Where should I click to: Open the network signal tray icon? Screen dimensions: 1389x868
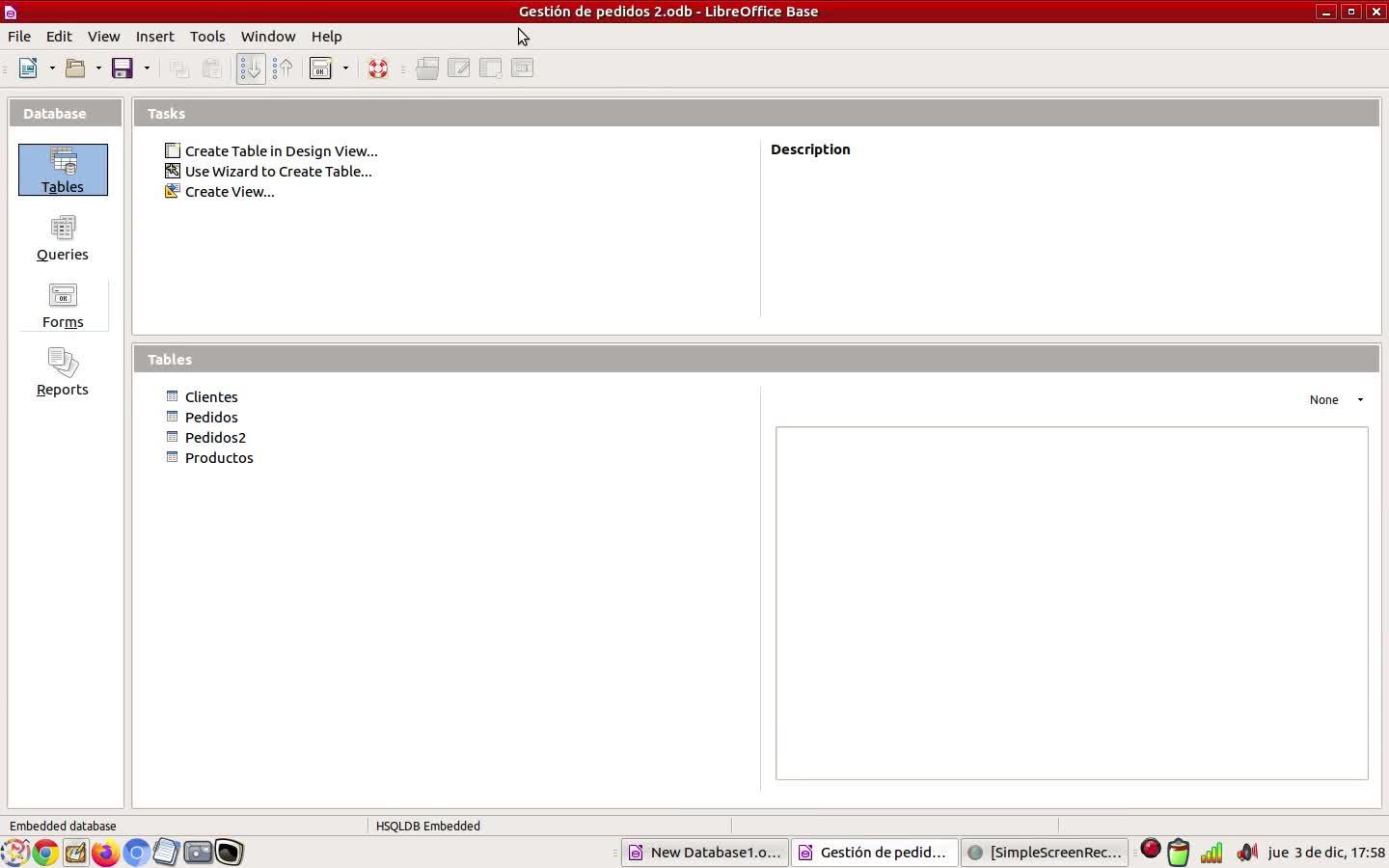tap(1212, 853)
